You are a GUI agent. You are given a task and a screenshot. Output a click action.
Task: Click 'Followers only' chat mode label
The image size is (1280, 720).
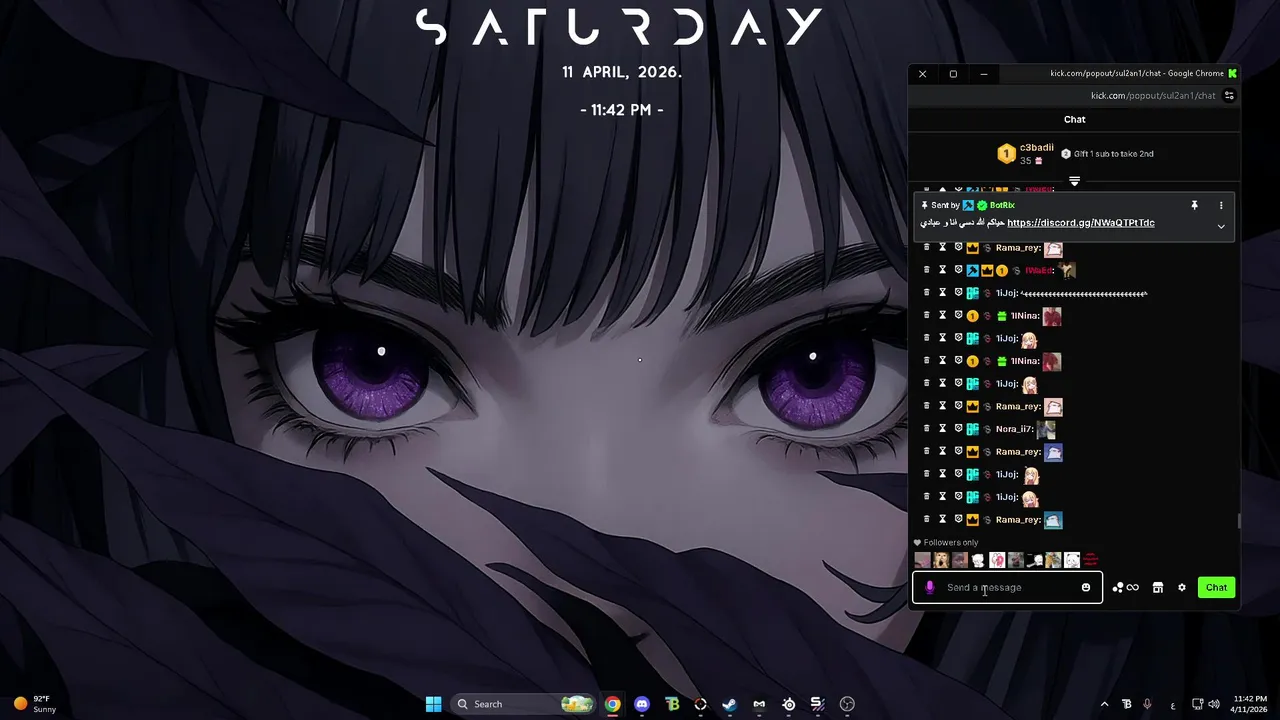point(946,543)
